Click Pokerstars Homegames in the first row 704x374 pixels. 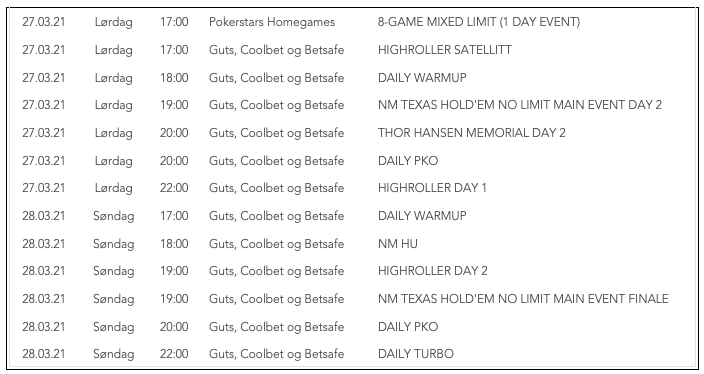272,22
